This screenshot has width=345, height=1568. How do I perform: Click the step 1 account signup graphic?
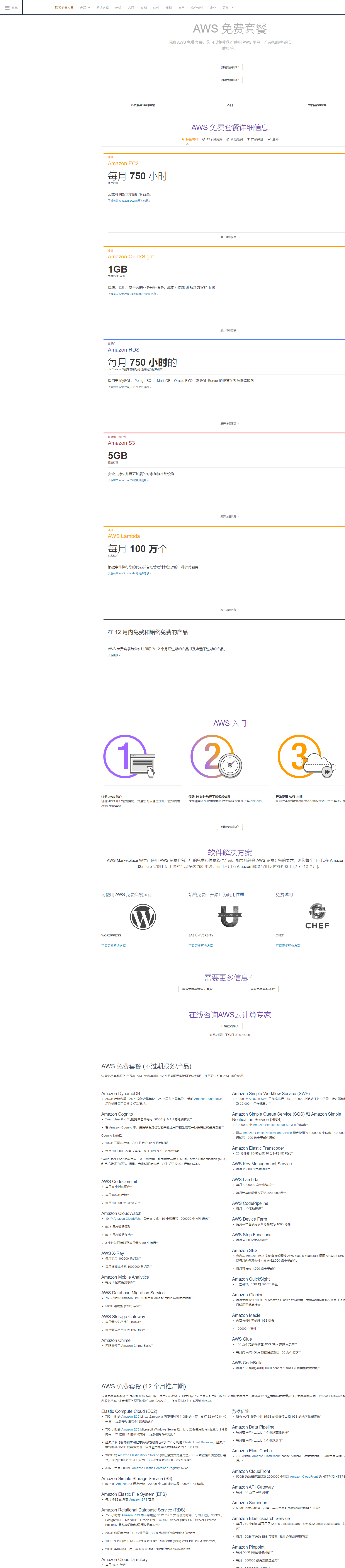point(130,757)
